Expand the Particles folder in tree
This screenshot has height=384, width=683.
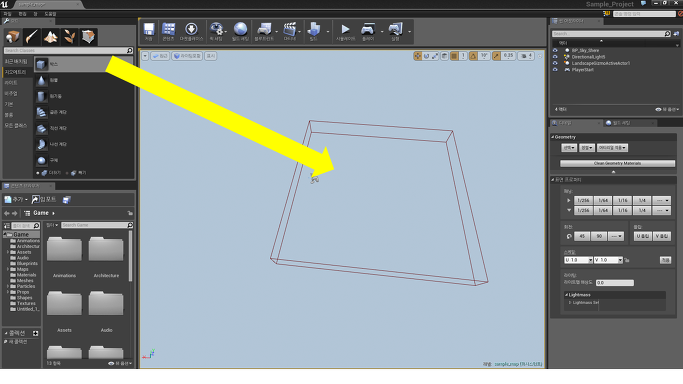point(8,286)
